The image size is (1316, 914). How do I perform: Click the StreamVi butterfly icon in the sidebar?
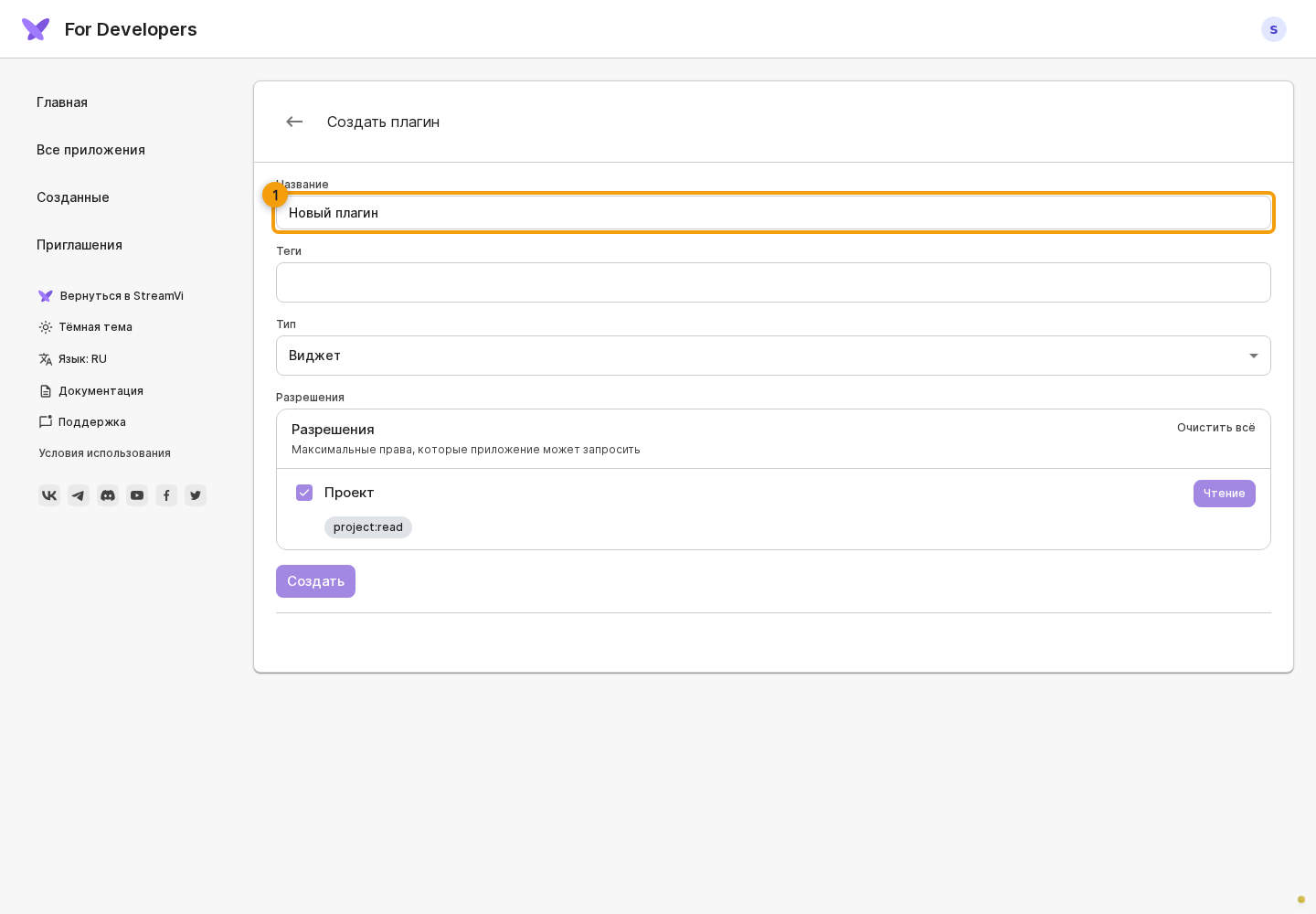coord(46,296)
